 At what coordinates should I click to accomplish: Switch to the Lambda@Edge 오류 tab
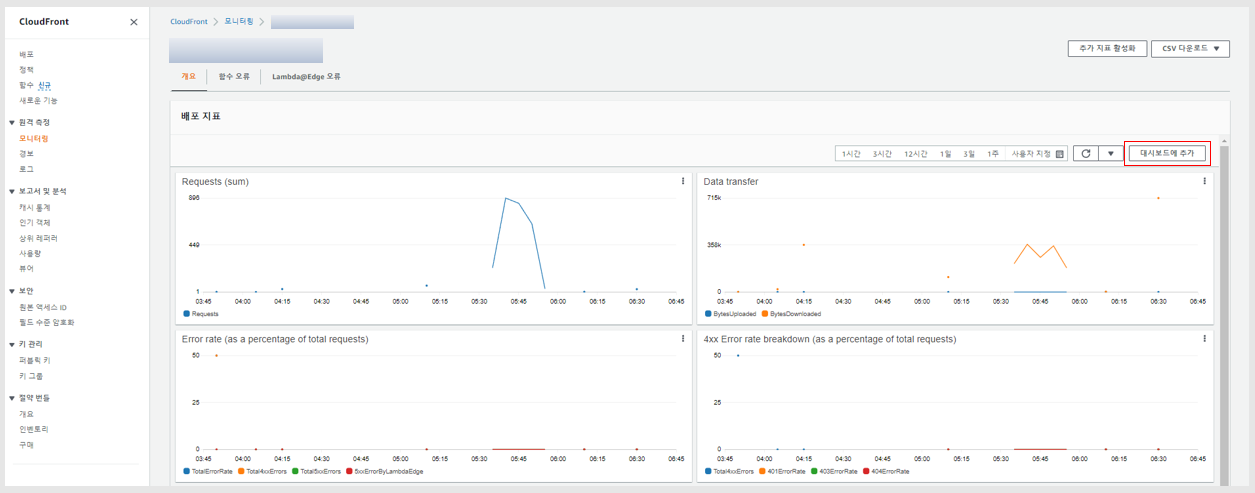(306, 76)
